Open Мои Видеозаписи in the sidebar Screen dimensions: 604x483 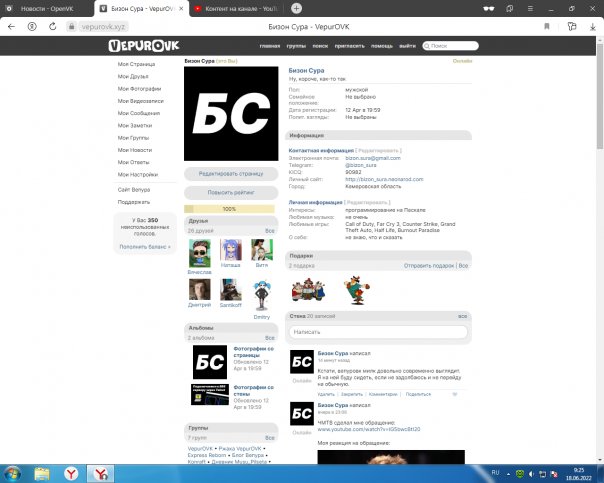141,101
